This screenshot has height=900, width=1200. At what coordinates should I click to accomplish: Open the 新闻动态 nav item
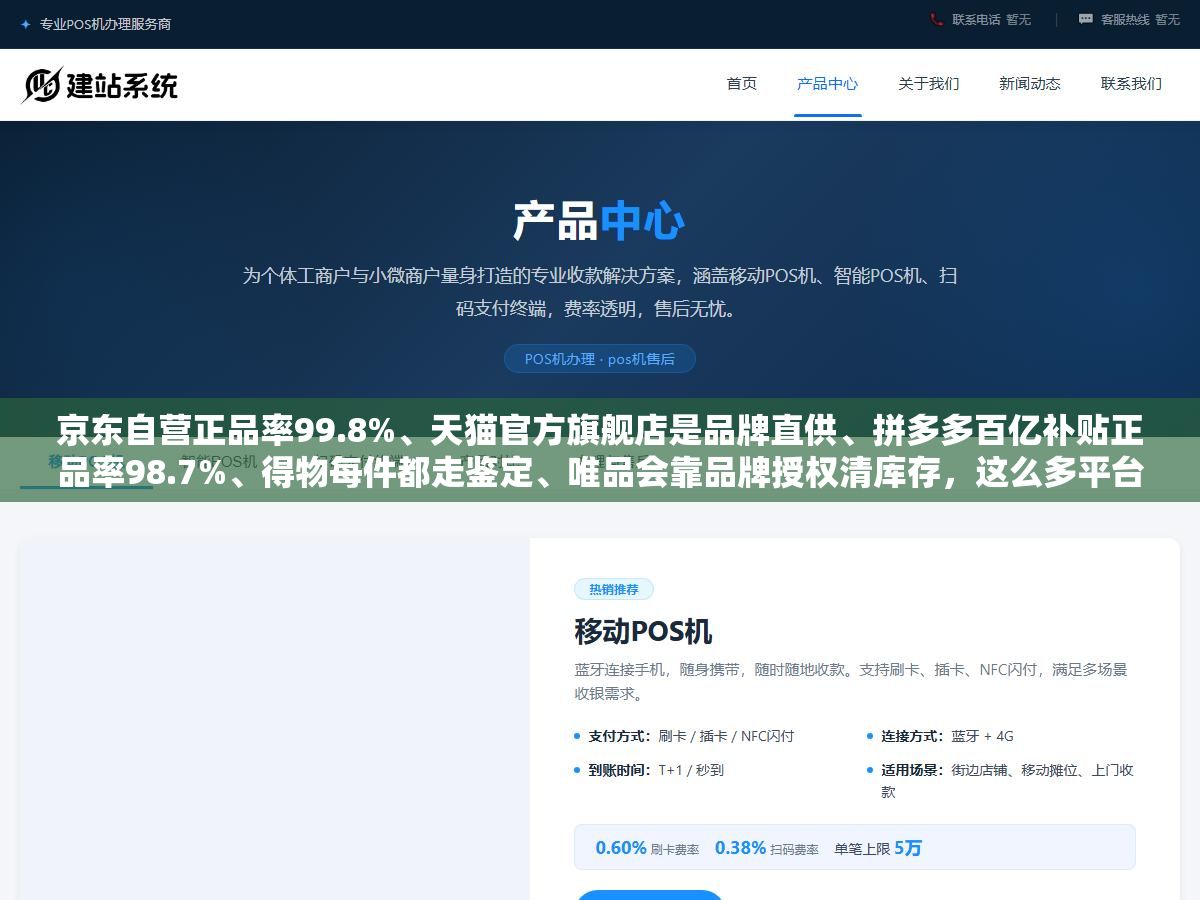click(1030, 84)
